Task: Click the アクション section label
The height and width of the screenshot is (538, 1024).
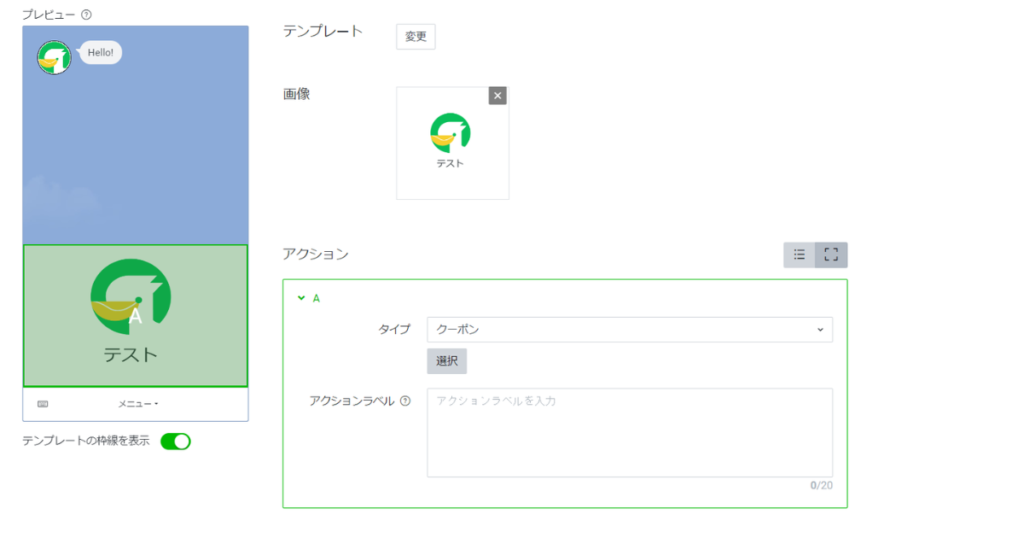Action: click(315, 254)
